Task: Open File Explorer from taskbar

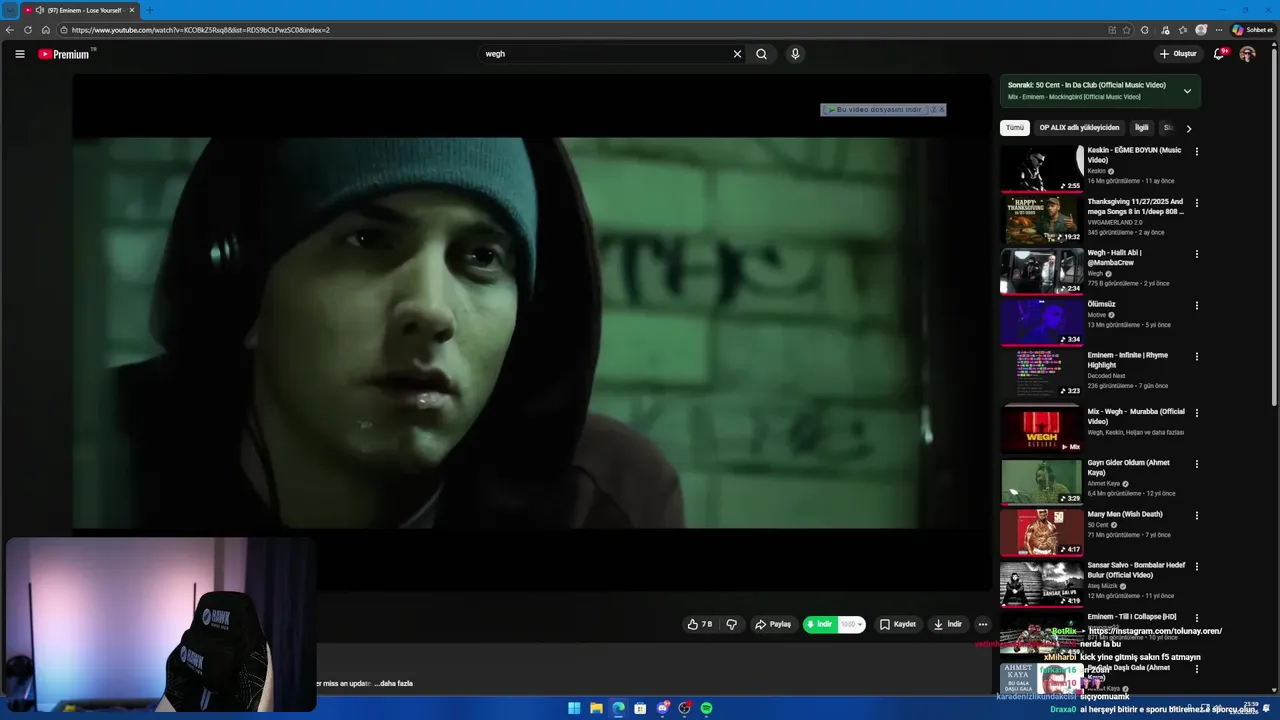Action: [596, 708]
